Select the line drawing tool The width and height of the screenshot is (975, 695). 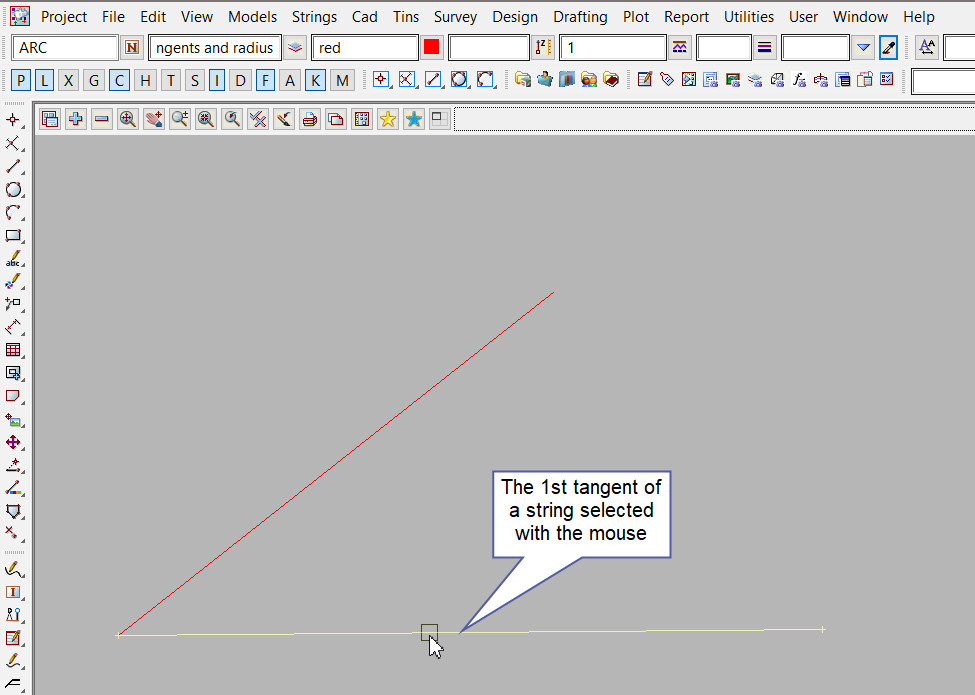pyautogui.click(x=13, y=167)
